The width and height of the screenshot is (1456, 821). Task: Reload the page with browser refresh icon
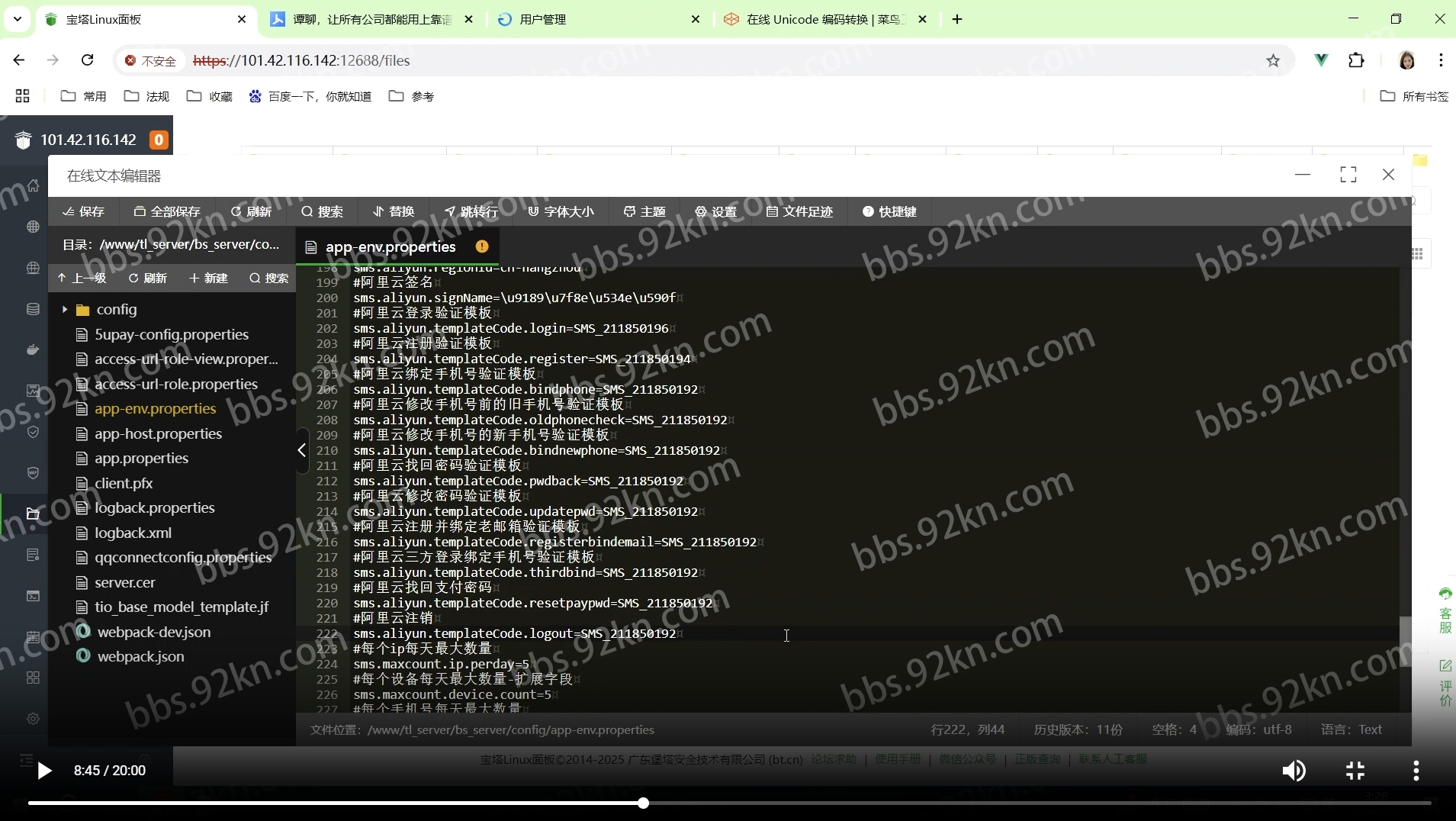click(x=88, y=60)
